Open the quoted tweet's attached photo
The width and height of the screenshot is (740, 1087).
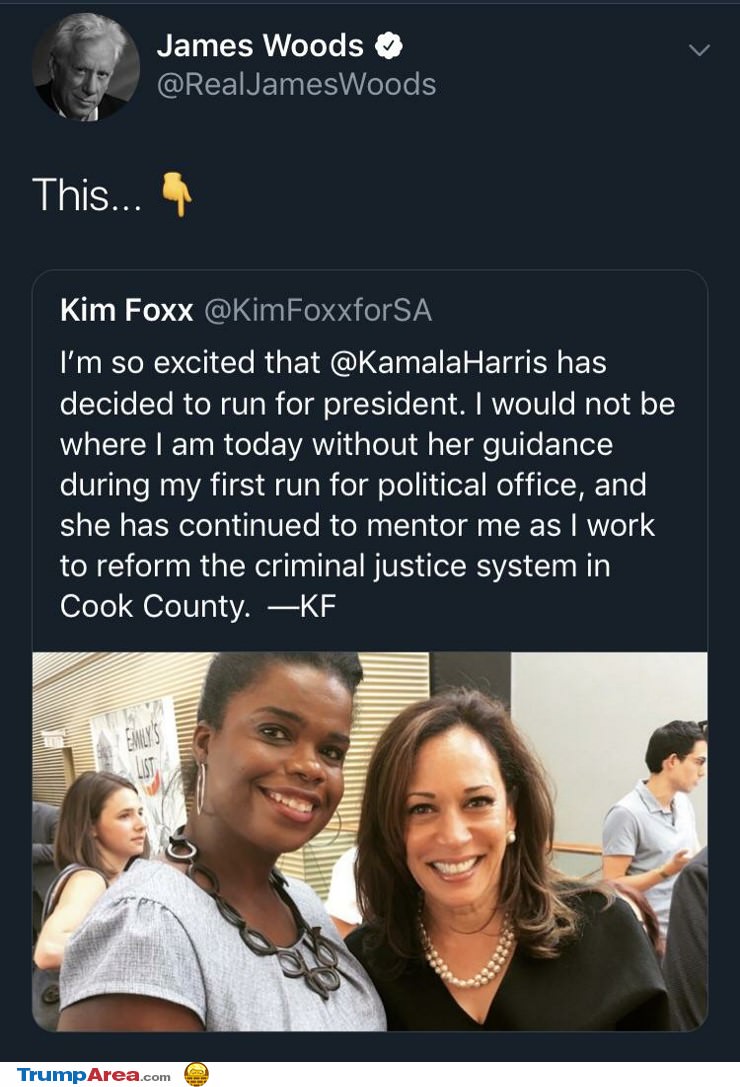tap(370, 840)
